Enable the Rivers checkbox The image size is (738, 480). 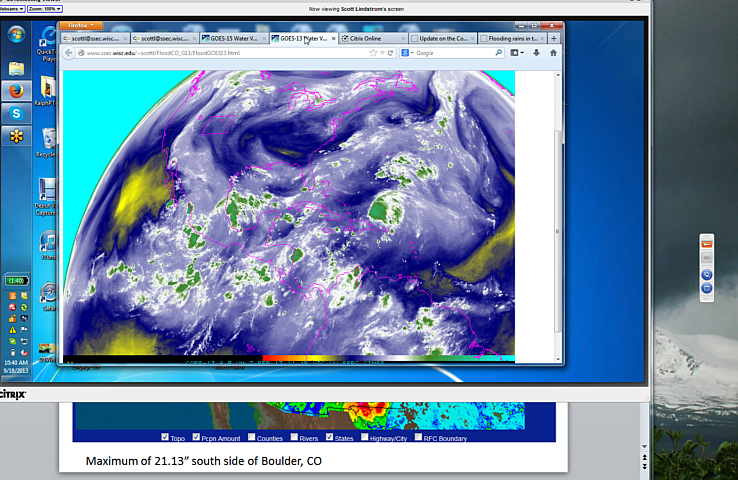(295, 437)
